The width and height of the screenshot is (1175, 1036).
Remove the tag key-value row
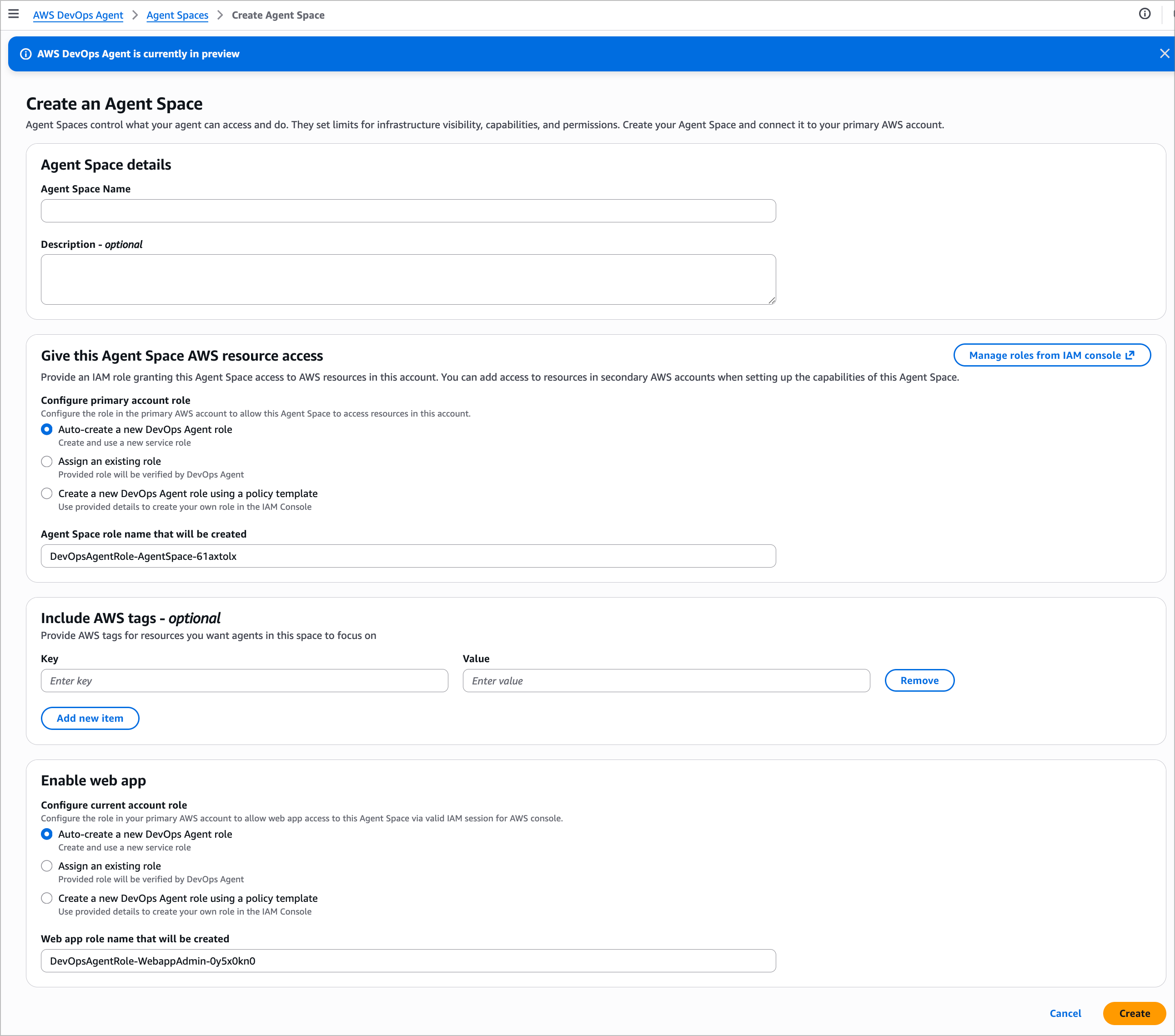pos(919,681)
